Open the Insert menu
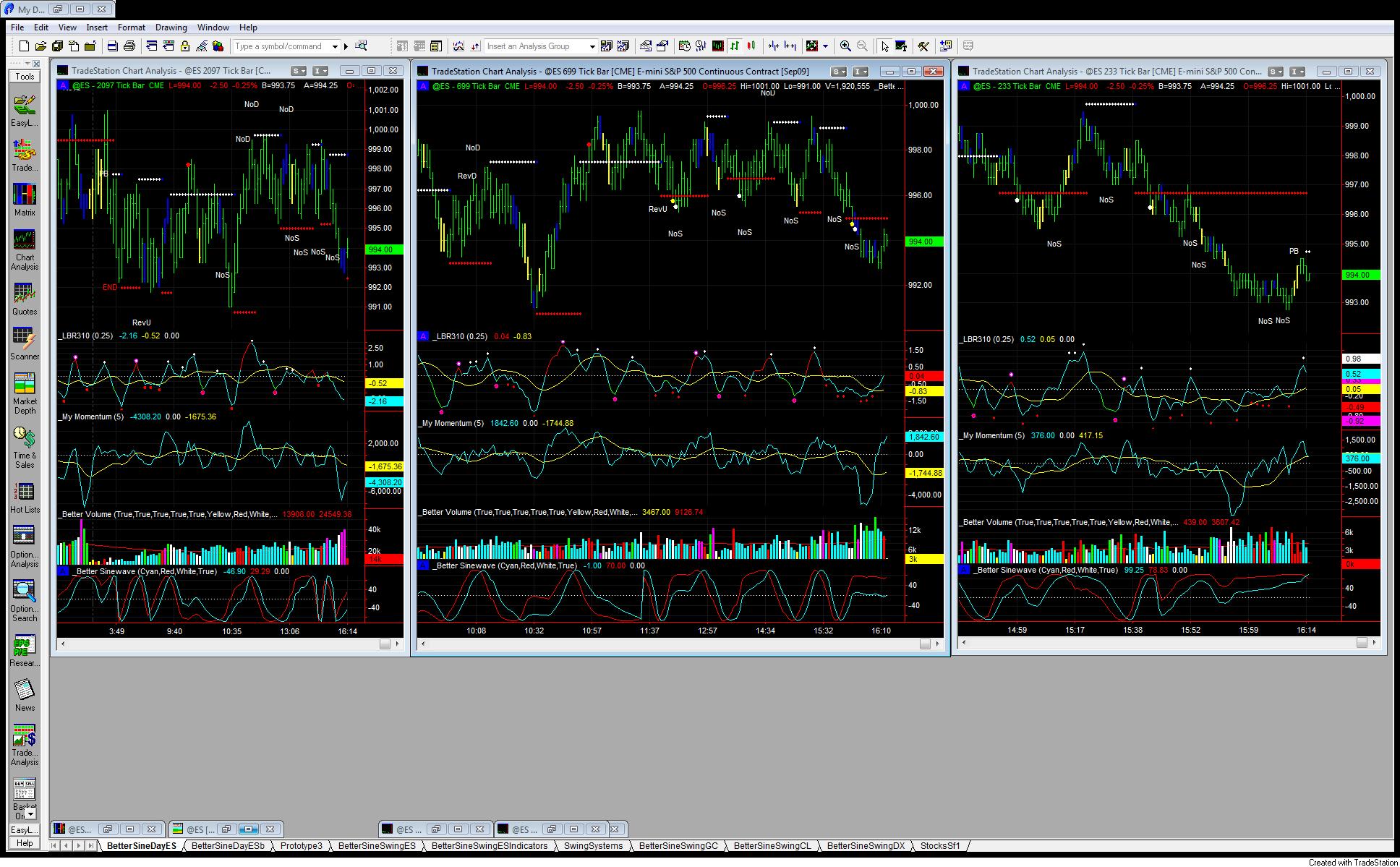Image resolution: width=1400 pixels, height=867 pixels. [x=97, y=27]
